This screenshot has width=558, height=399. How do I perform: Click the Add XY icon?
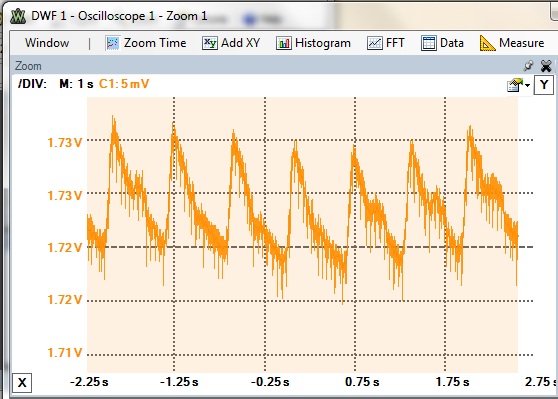click(210, 43)
